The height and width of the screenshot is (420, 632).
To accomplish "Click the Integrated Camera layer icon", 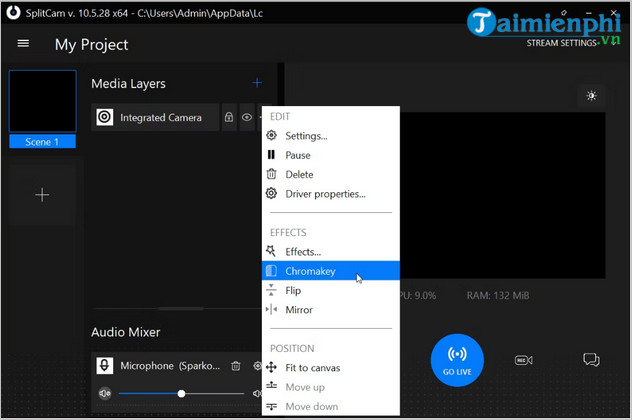I will tap(105, 117).
